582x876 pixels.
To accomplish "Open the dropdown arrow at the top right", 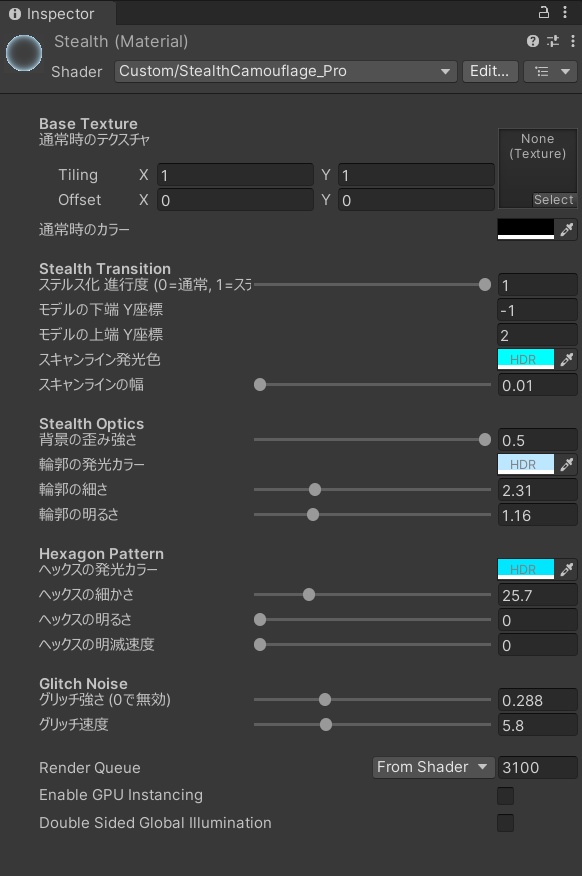I will 565,72.
